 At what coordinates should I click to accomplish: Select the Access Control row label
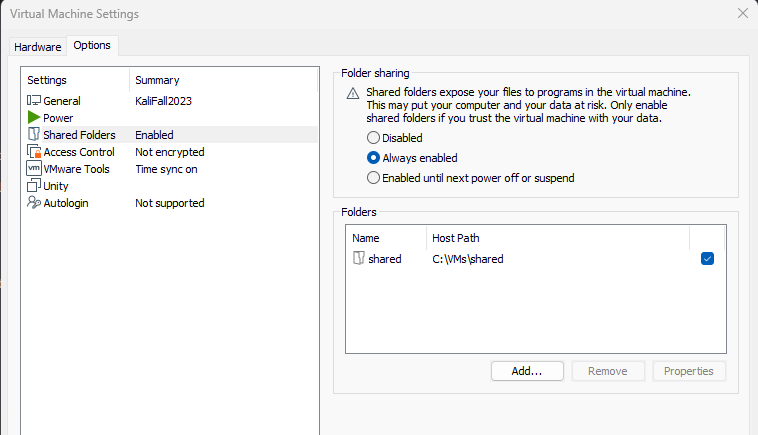coord(79,152)
